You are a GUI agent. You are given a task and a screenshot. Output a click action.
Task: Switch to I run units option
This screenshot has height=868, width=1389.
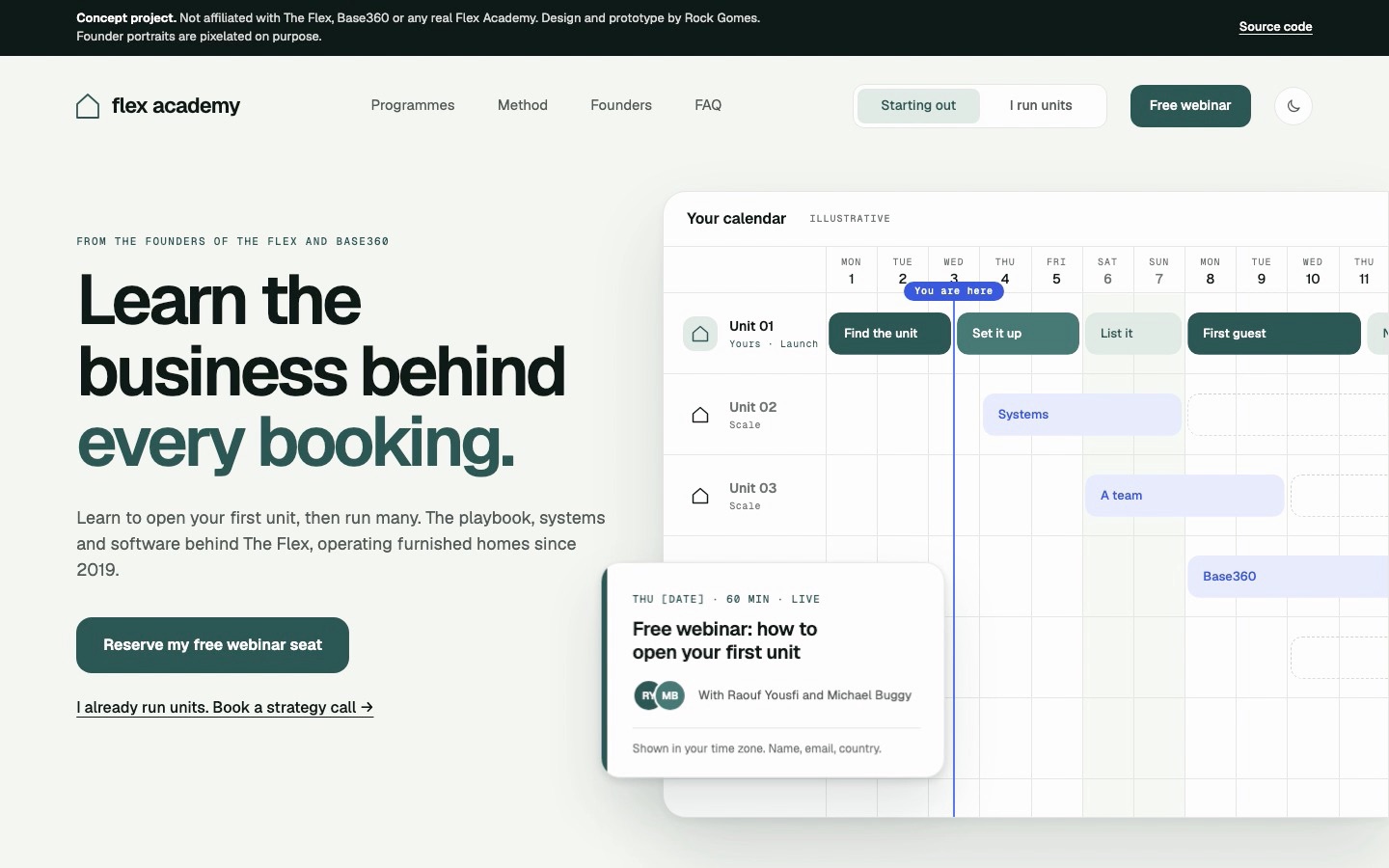[1041, 106]
